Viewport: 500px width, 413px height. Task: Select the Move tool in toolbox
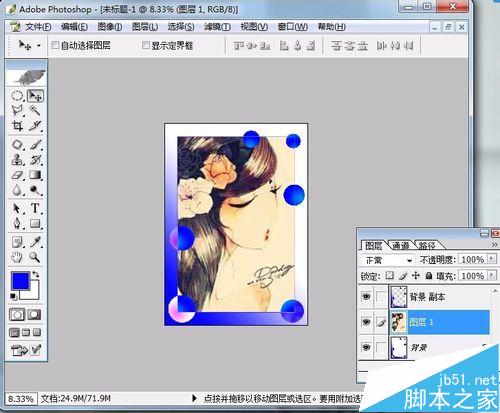coord(35,96)
